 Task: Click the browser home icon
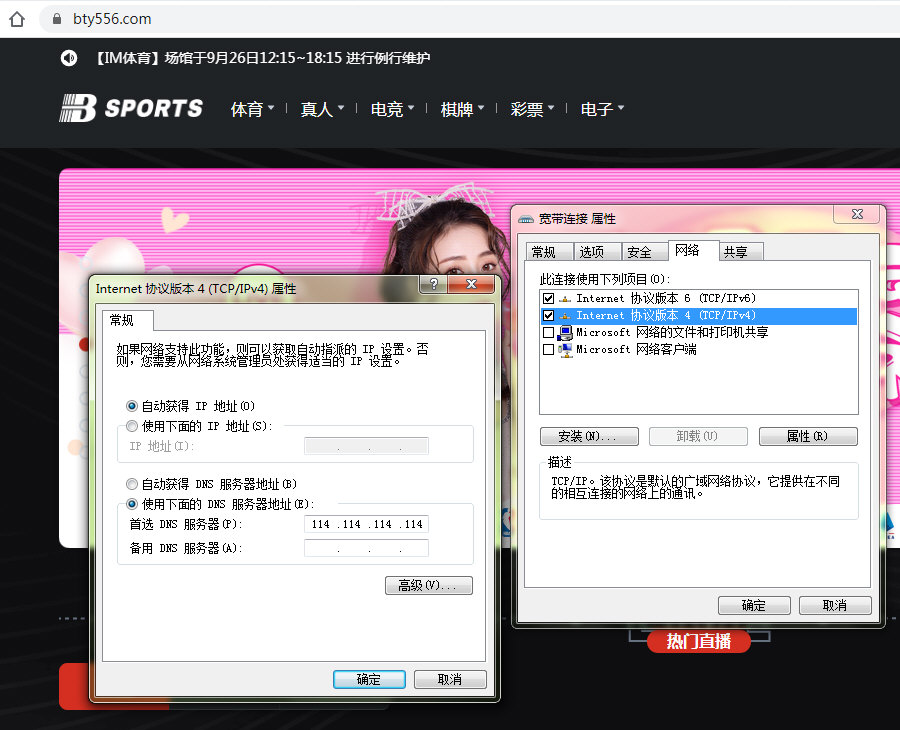pos(17,18)
